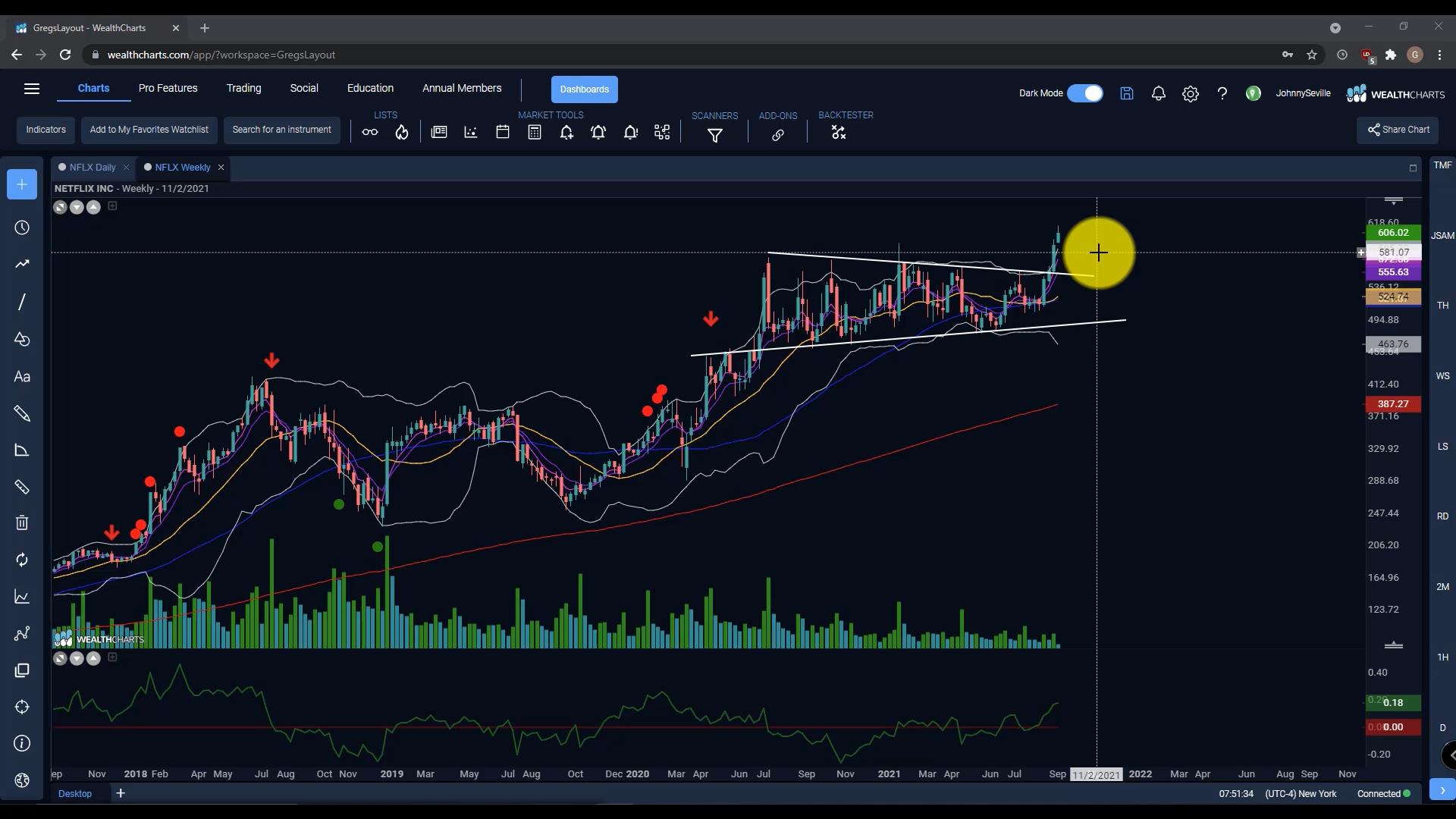Image resolution: width=1456 pixels, height=819 pixels.
Task: Open the news icon in Market Tools
Action: coord(439,132)
